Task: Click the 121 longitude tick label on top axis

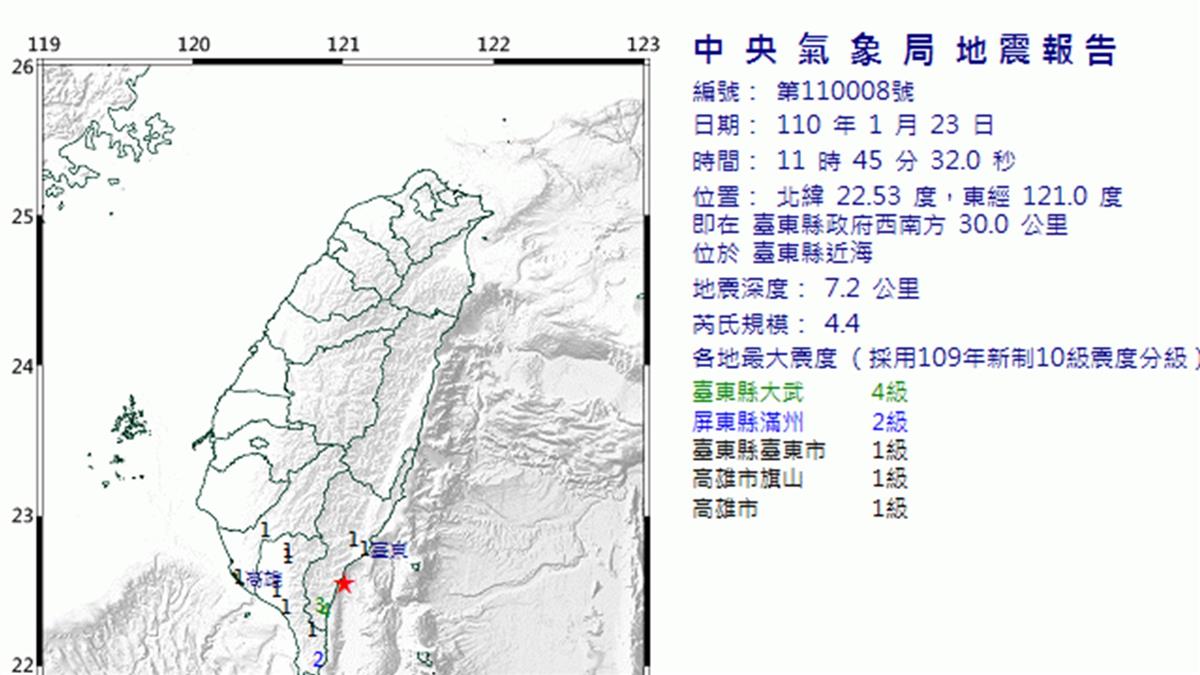Action: pos(343,44)
